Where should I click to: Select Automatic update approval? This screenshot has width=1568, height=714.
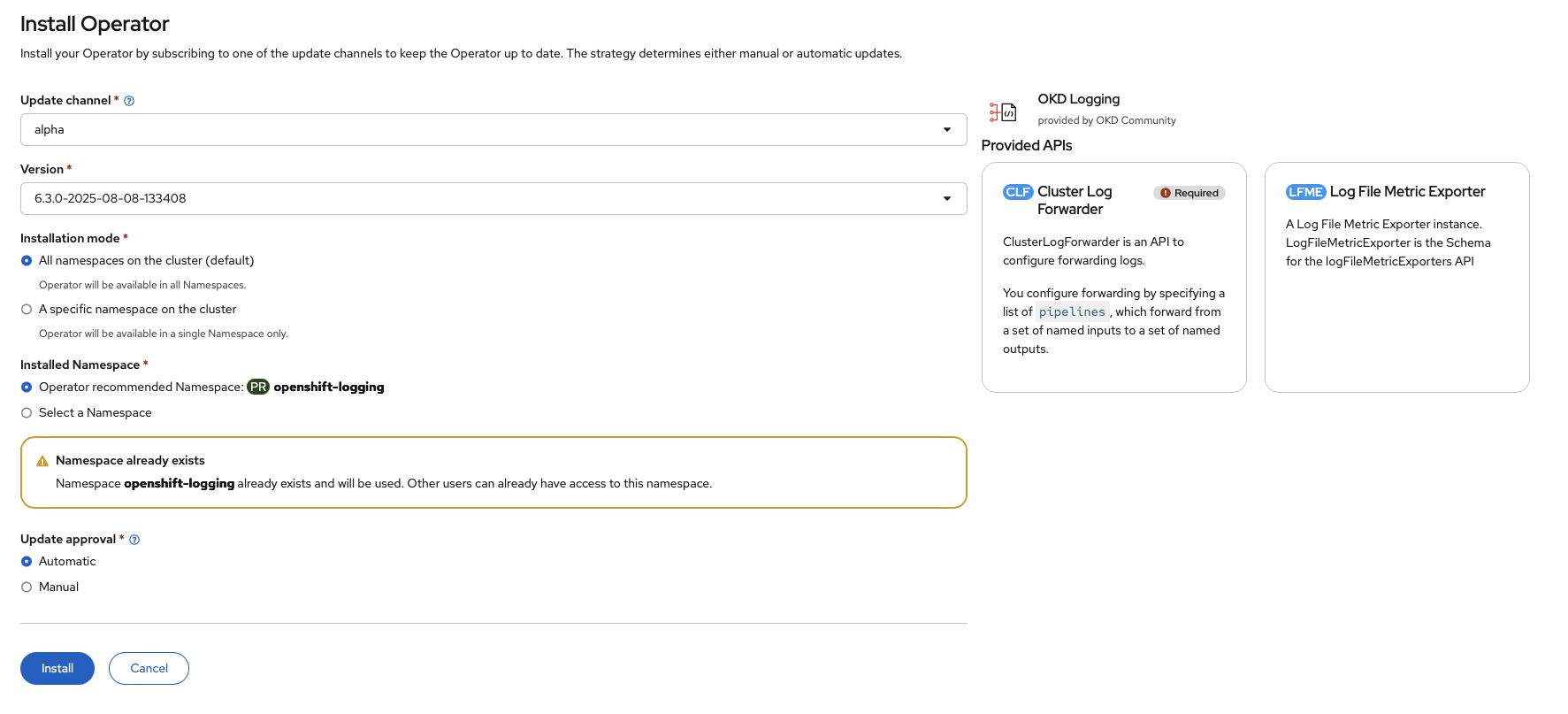(x=27, y=562)
